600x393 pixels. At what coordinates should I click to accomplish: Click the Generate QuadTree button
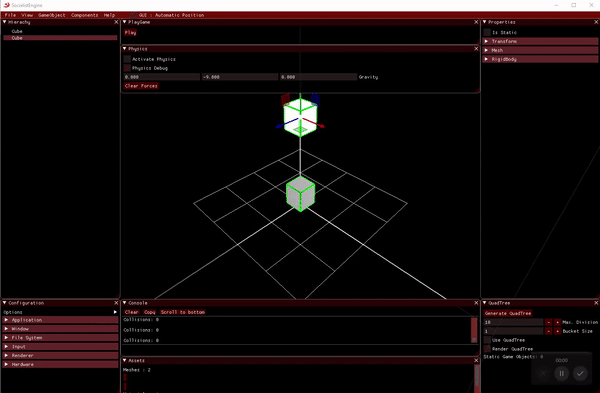(x=507, y=313)
